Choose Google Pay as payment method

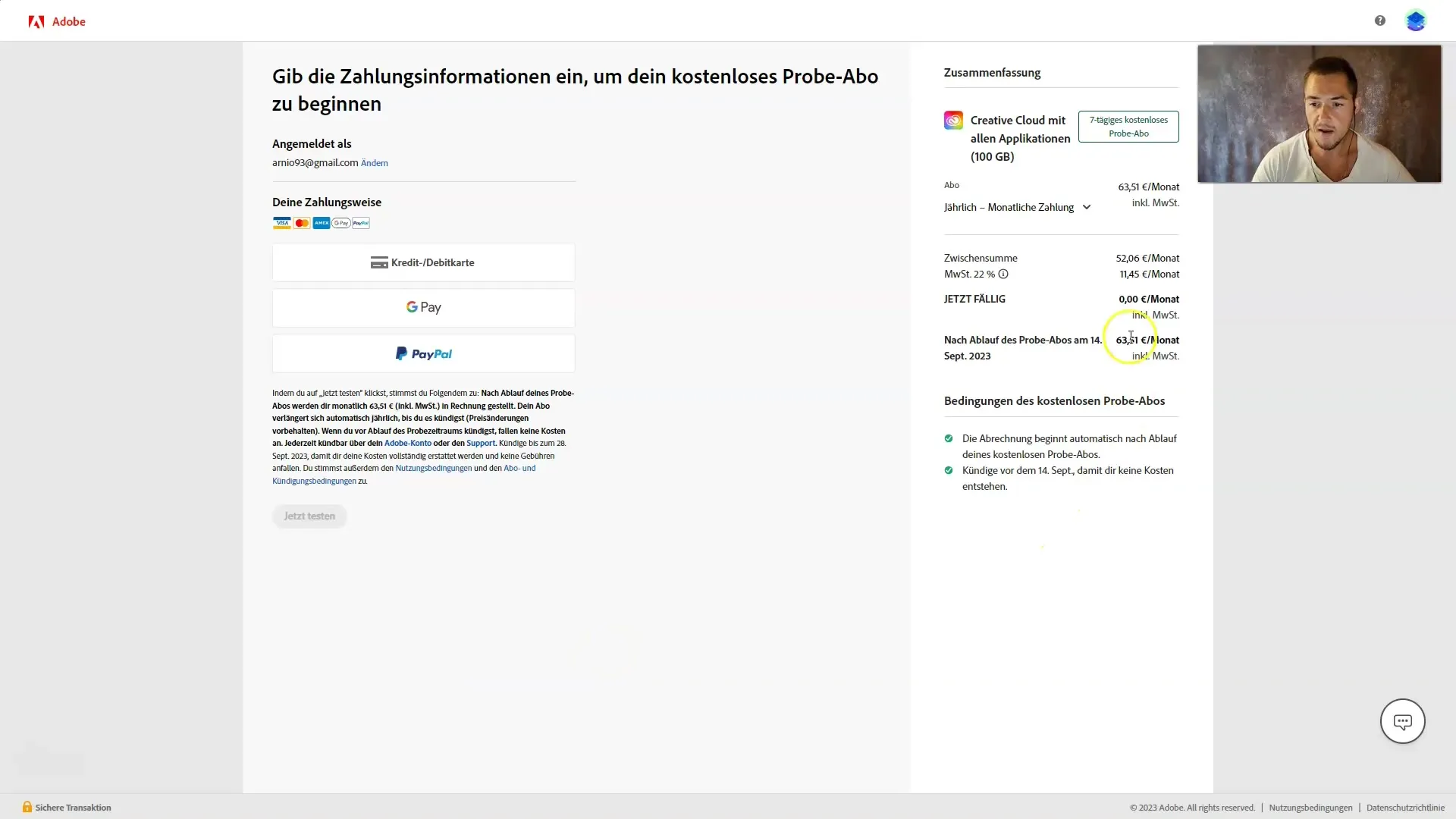tap(423, 308)
